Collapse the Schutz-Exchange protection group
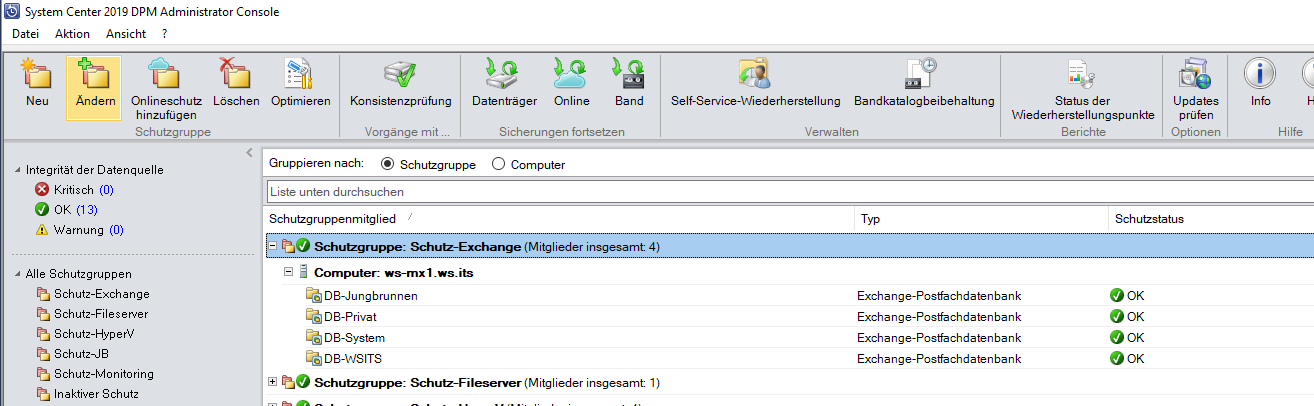The width and height of the screenshot is (1314, 406). [x=273, y=246]
